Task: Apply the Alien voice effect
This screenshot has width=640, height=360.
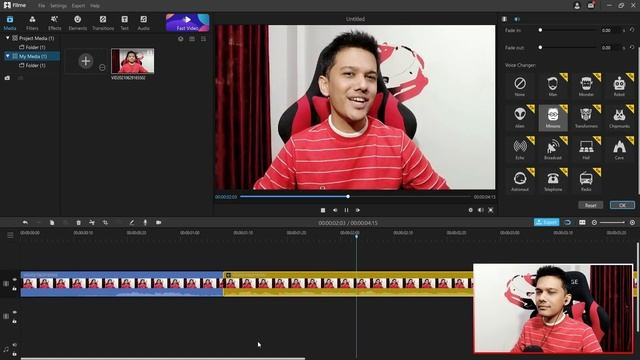Action: pyautogui.click(x=520, y=117)
